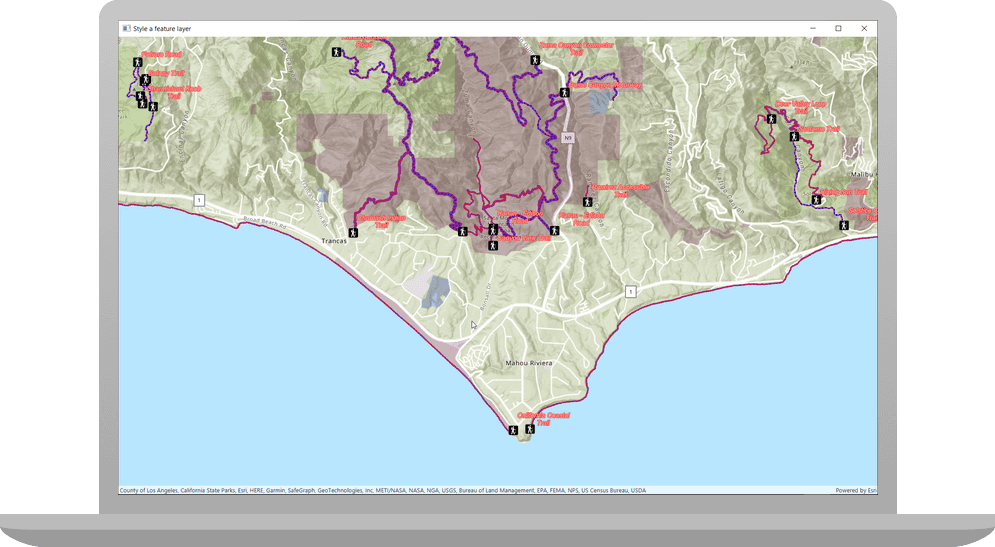Close the Style a feature layer window
Screen dimensions: 995x547
(x=864, y=28)
